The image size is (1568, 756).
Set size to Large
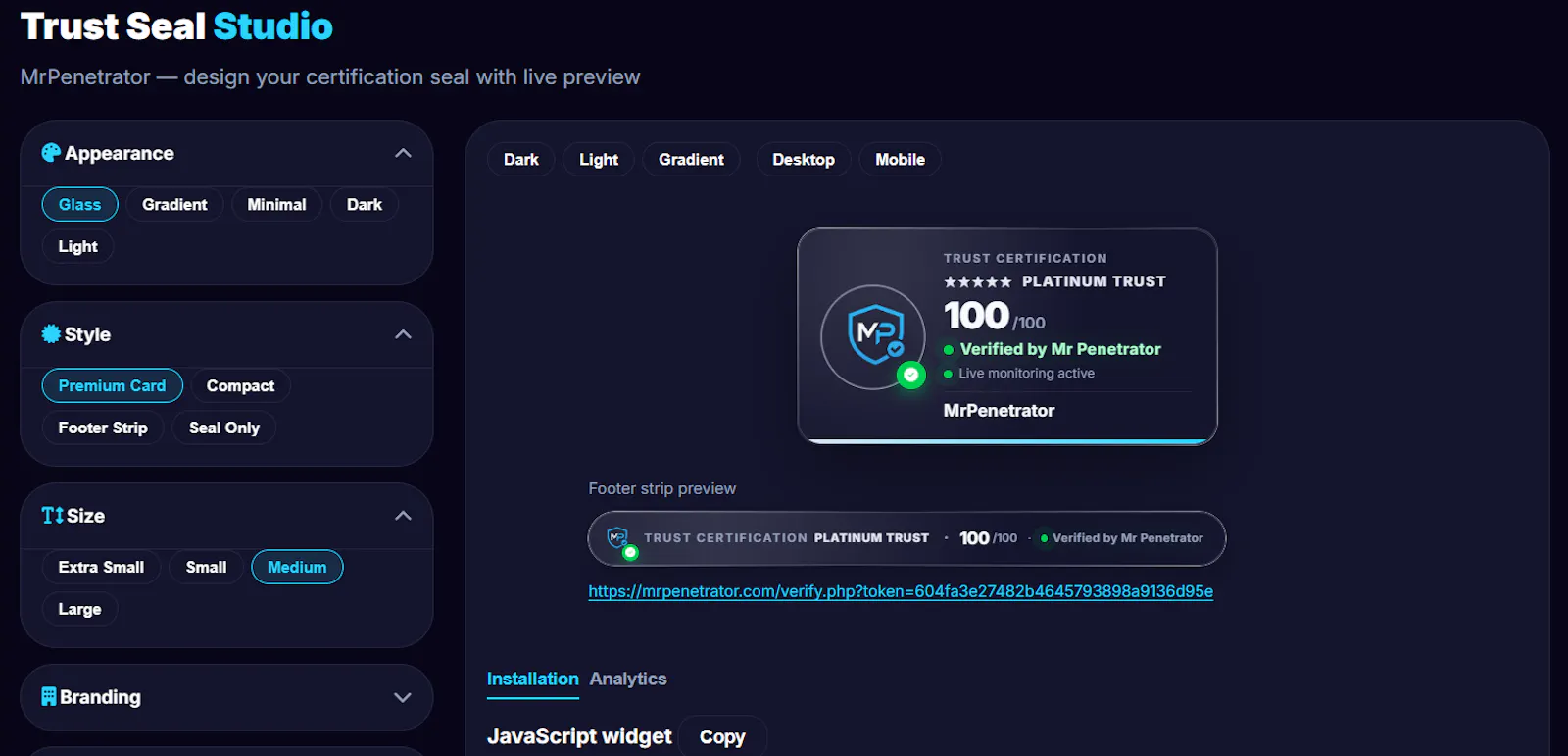click(x=79, y=610)
